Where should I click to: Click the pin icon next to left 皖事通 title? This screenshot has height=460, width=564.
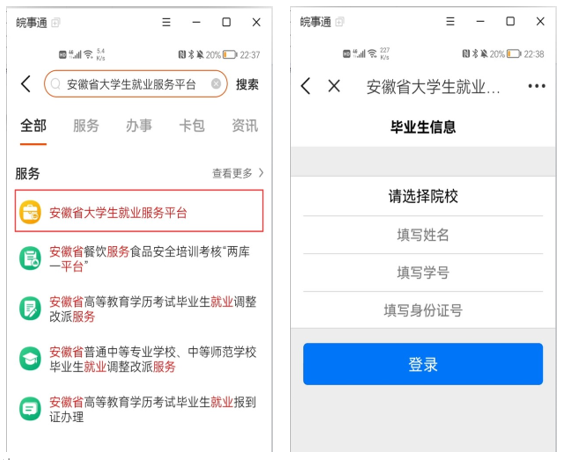[x=56, y=23]
